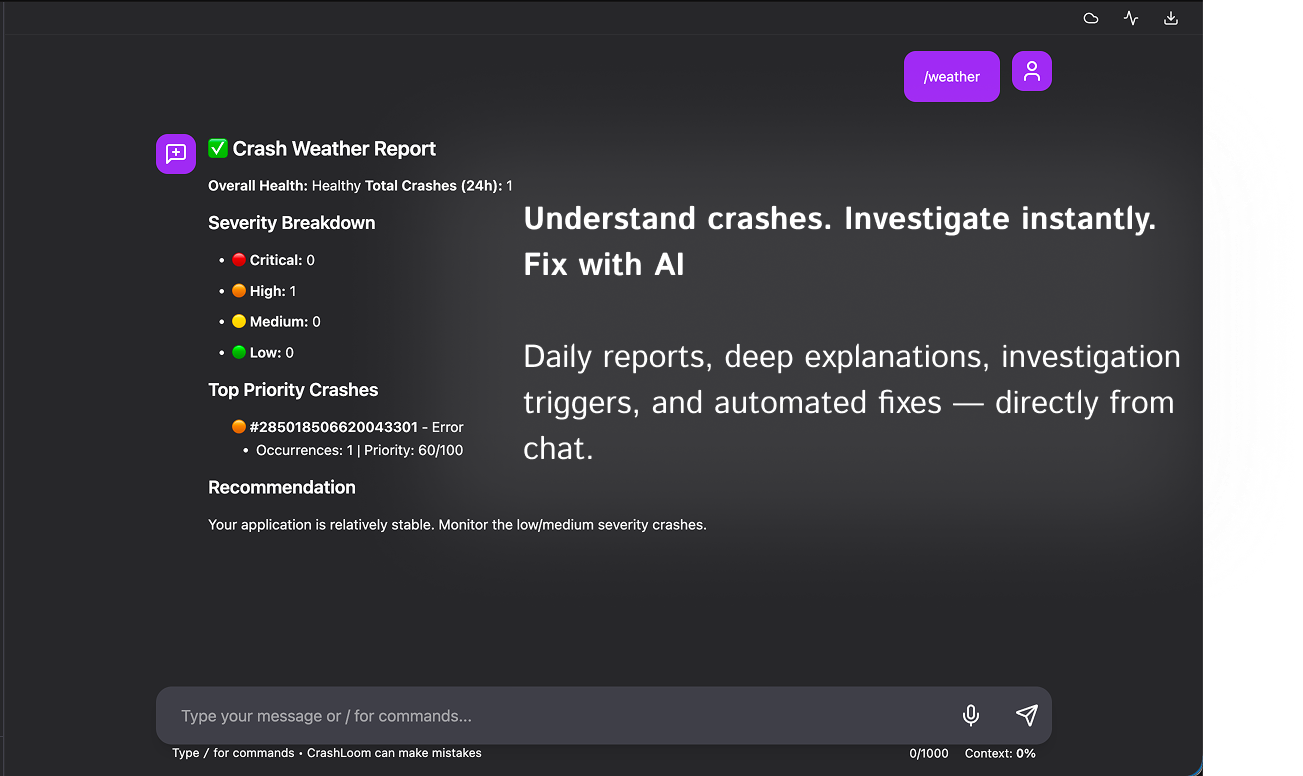The width and height of the screenshot is (1303, 776).
Task: Click the /weather command message bubble
Action: tap(951, 76)
